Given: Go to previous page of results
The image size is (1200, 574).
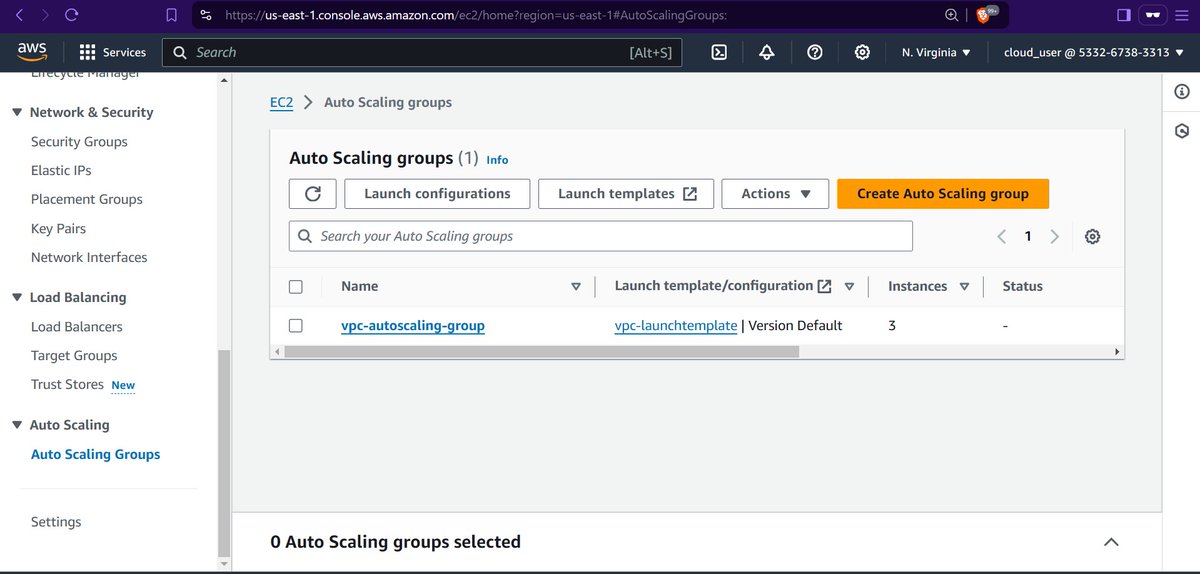Looking at the screenshot, I should point(1001,237).
